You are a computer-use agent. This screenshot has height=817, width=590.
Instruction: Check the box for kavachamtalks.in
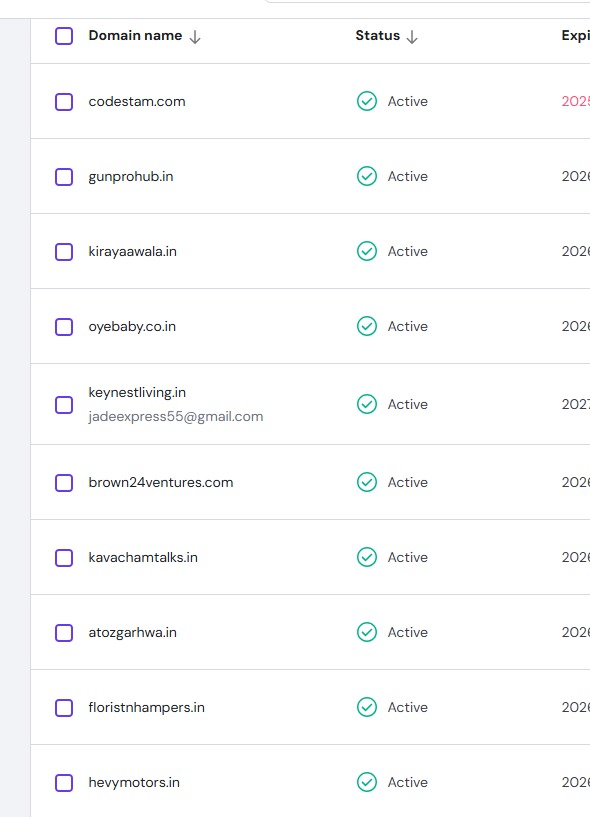tap(64, 558)
